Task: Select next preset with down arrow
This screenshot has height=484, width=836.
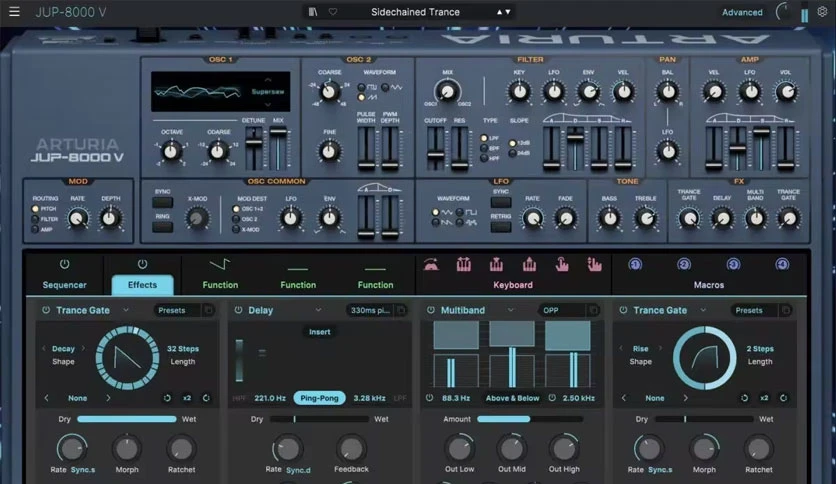Action: (508, 12)
